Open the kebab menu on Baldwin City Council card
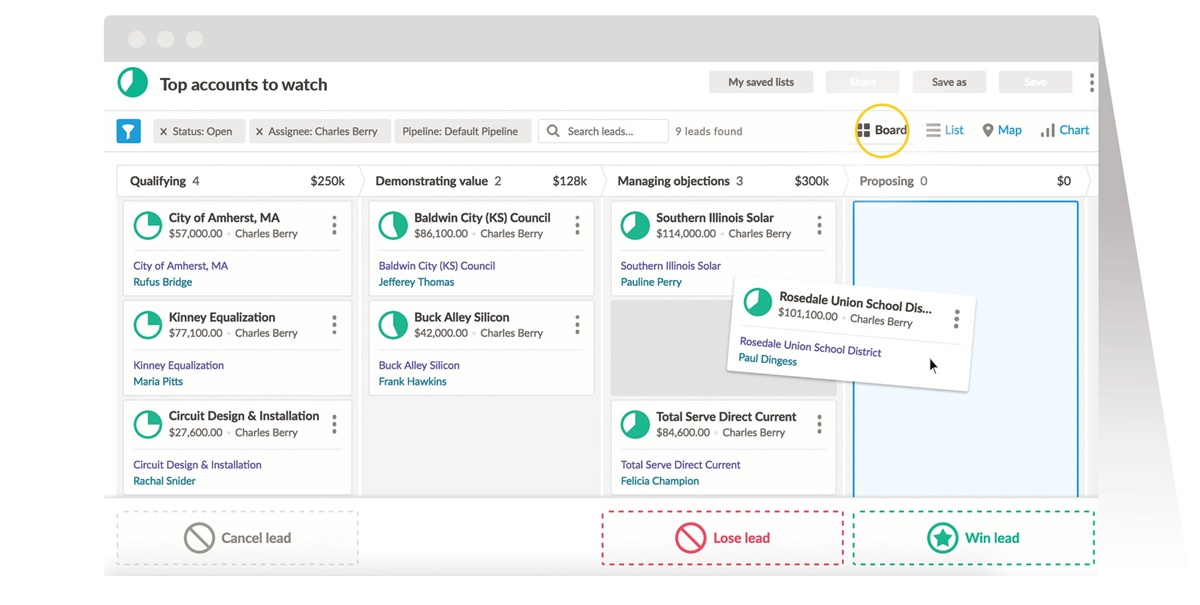 tap(577, 226)
